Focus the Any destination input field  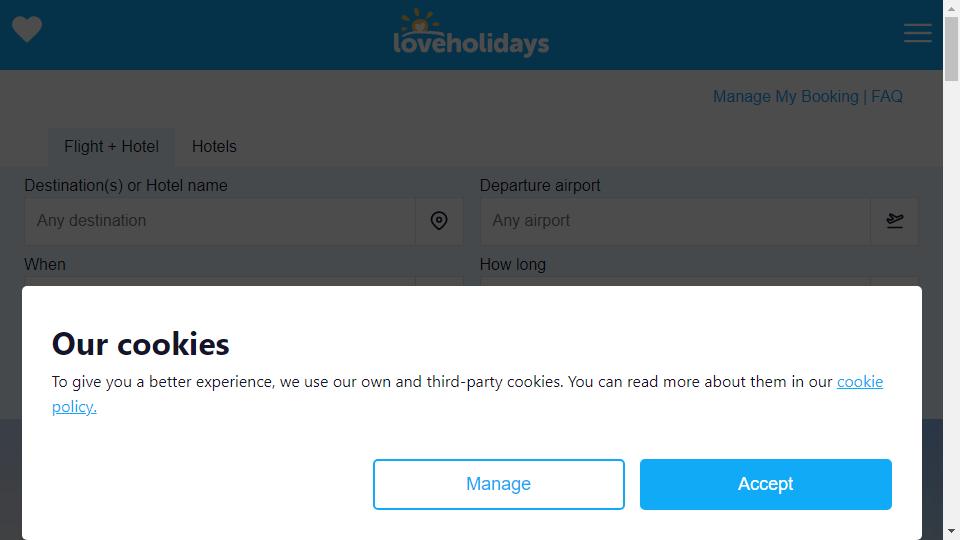point(220,220)
